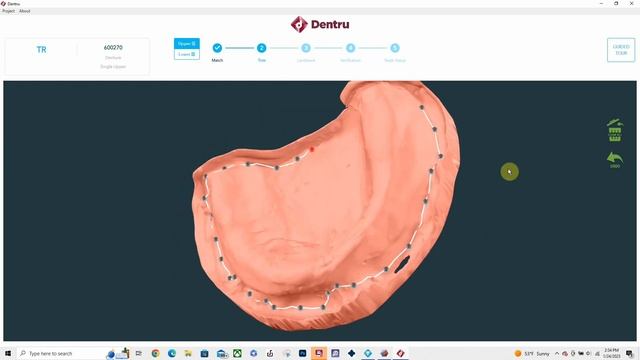Open the Project menu
This screenshot has width=640, height=360.
(x=9, y=11)
